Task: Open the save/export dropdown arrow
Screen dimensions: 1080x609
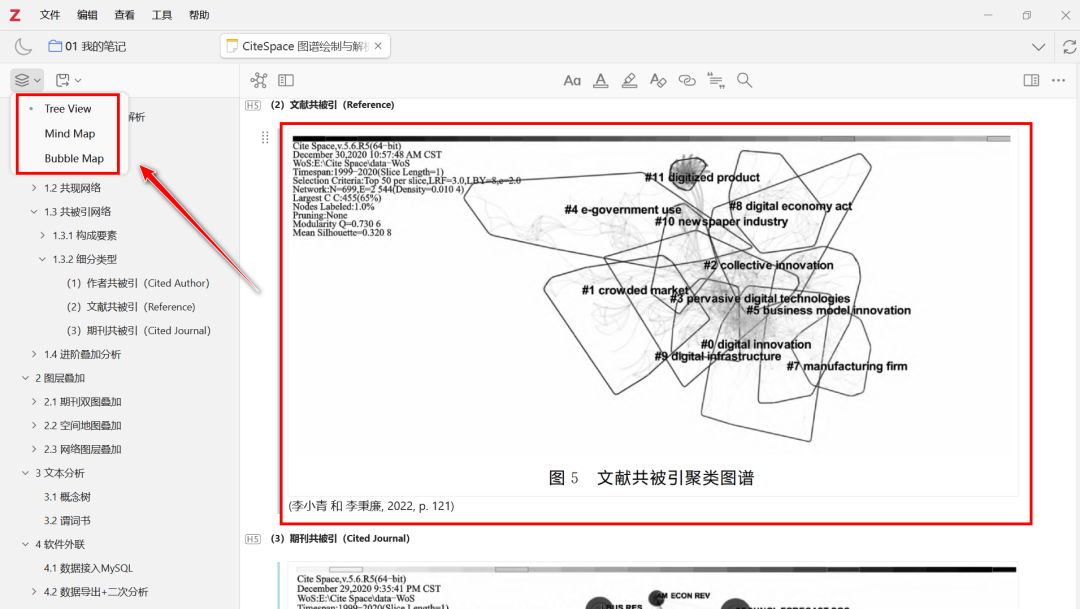Action: pyautogui.click(x=78, y=80)
